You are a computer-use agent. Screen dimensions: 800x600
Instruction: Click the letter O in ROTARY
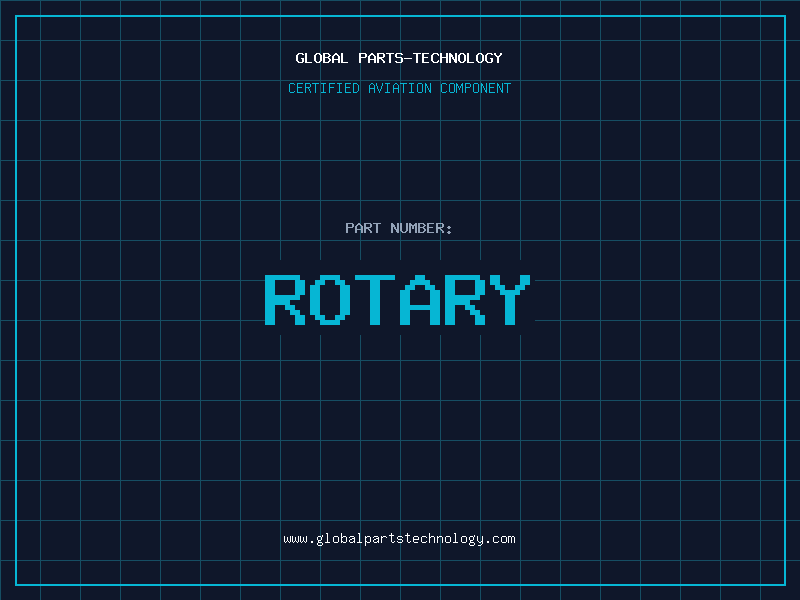pyautogui.click(x=330, y=300)
